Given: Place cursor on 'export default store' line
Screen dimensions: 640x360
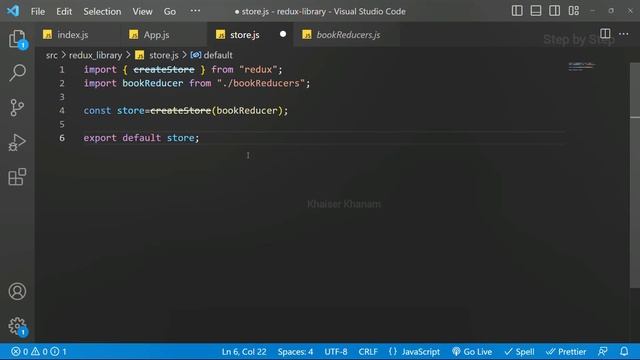Looking at the screenshot, I should pos(141,138).
